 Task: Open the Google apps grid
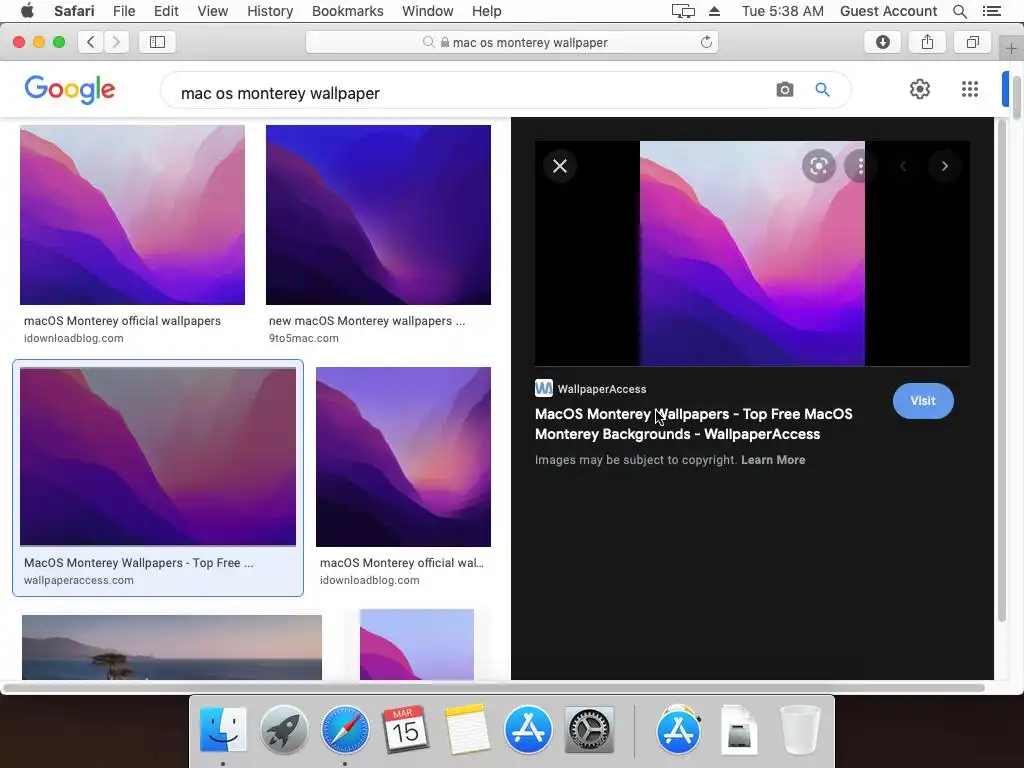click(x=970, y=89)
